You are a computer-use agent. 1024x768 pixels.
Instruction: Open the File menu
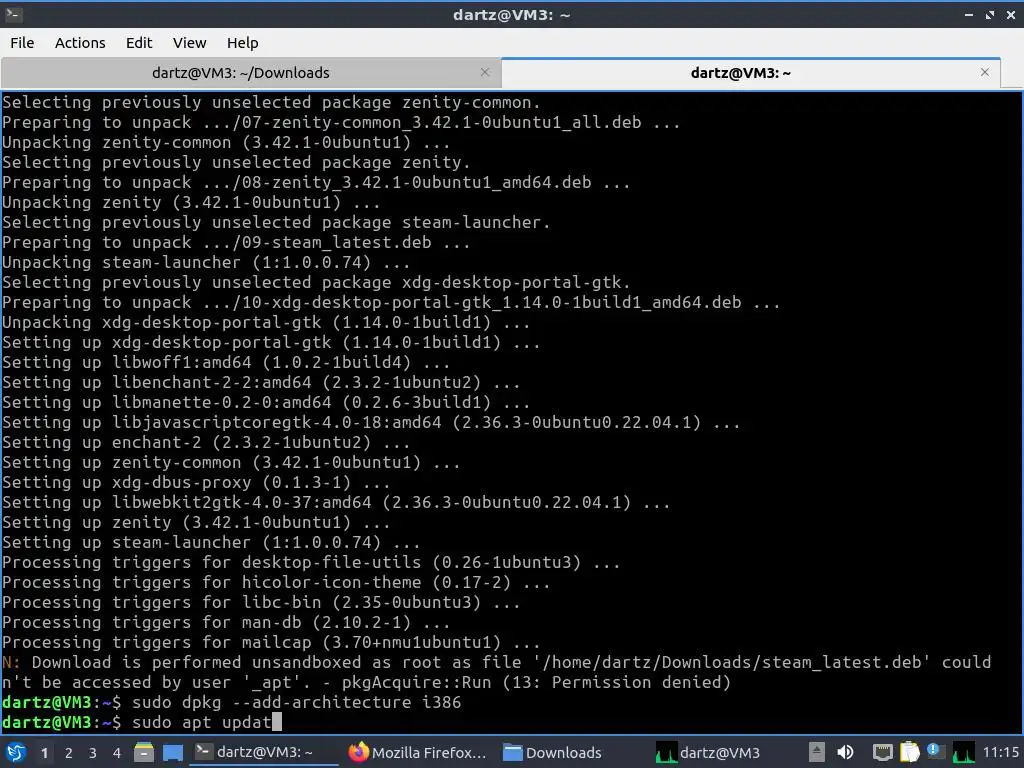pos(22,43)
